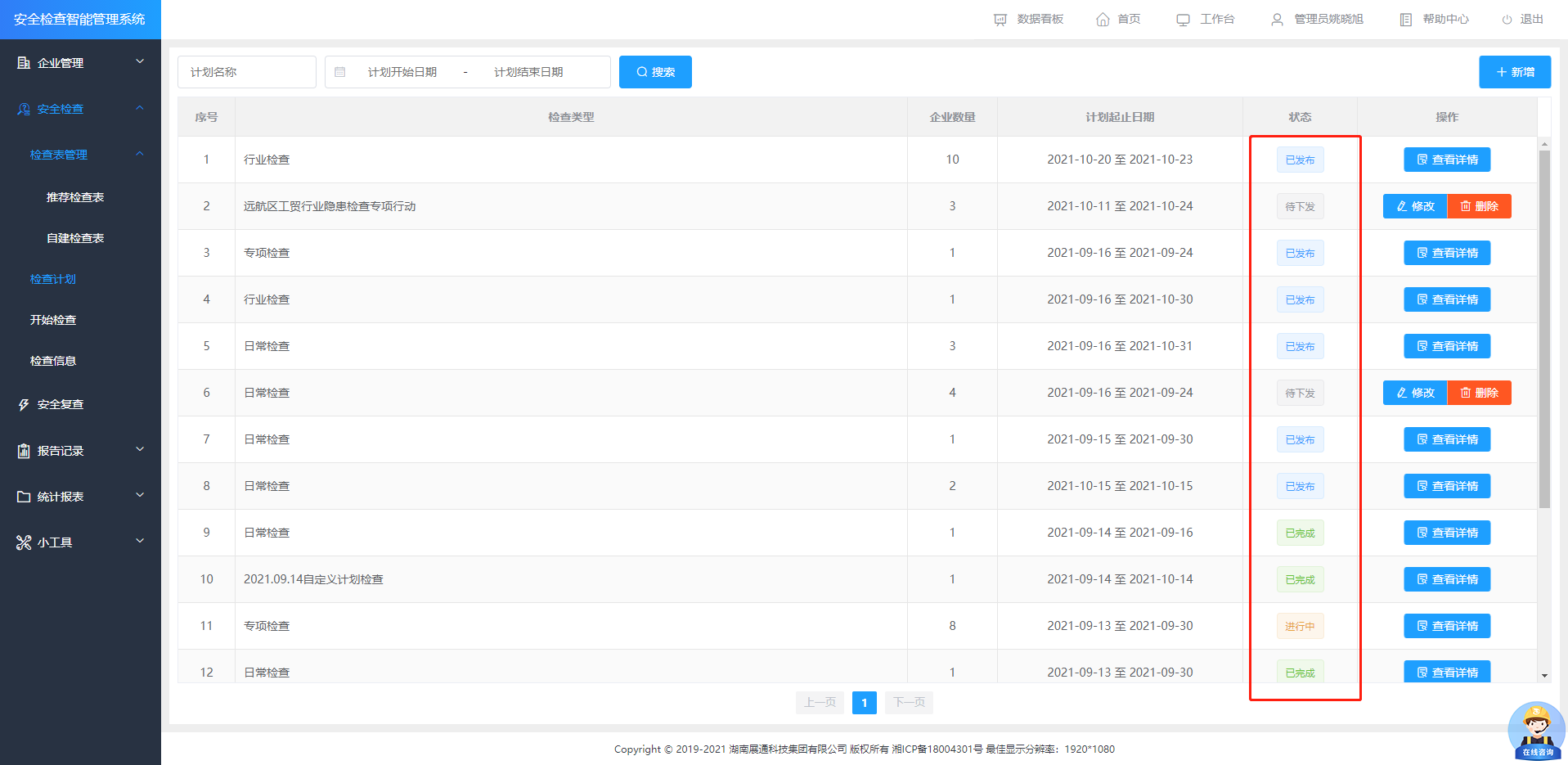Select 开始检查 menu item
Viewport: 1568px width, 765px height.
click(x=53, y=320)
